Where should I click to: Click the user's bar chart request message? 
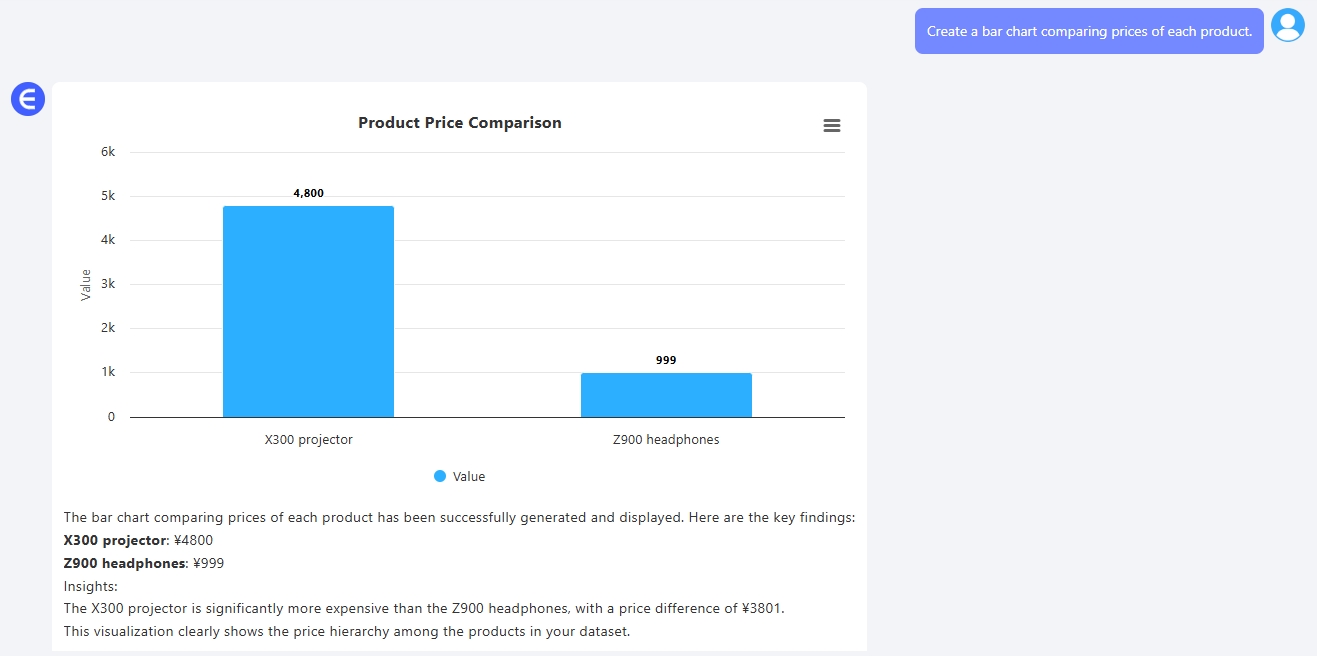(1089, 31)
